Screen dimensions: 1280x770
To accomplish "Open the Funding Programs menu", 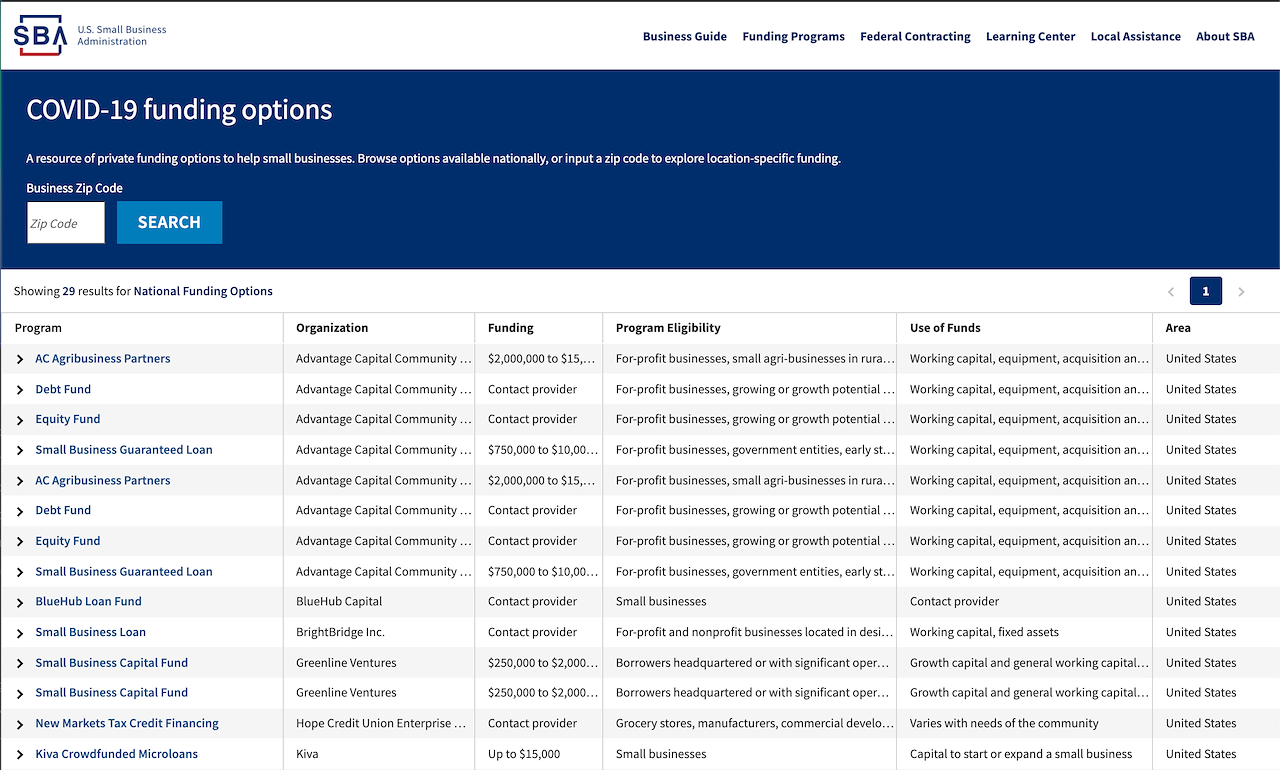I will point(793,36).
